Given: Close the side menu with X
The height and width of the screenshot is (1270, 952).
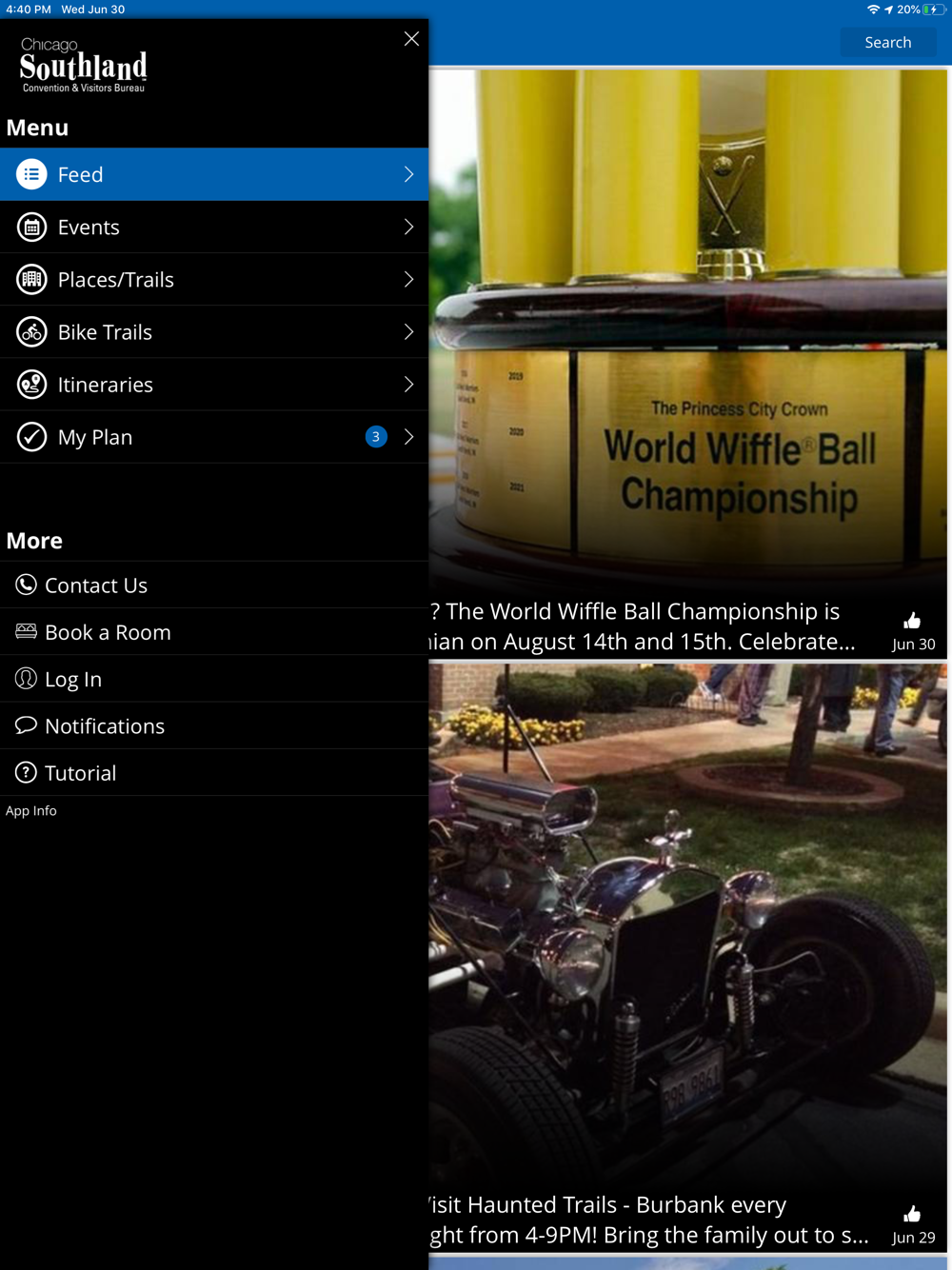Looking at the screenshot, I should (x=411, y=39).
